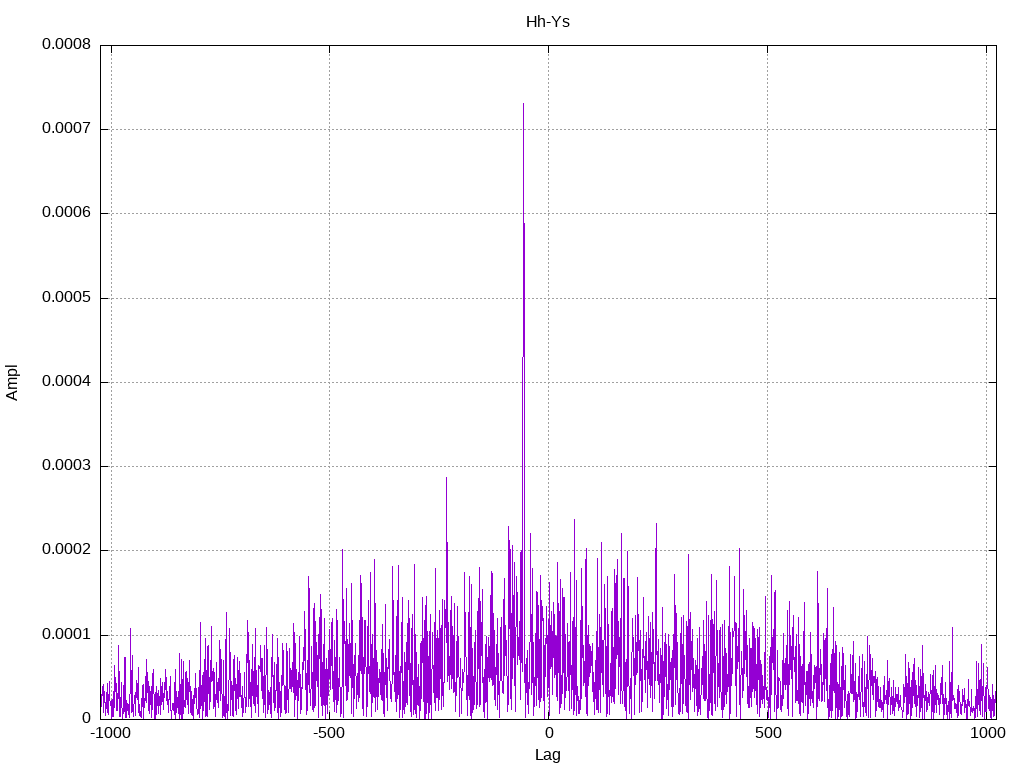
Task: Click the tallest peak tip near 0.00073
Action: click(x=523, y=104)
